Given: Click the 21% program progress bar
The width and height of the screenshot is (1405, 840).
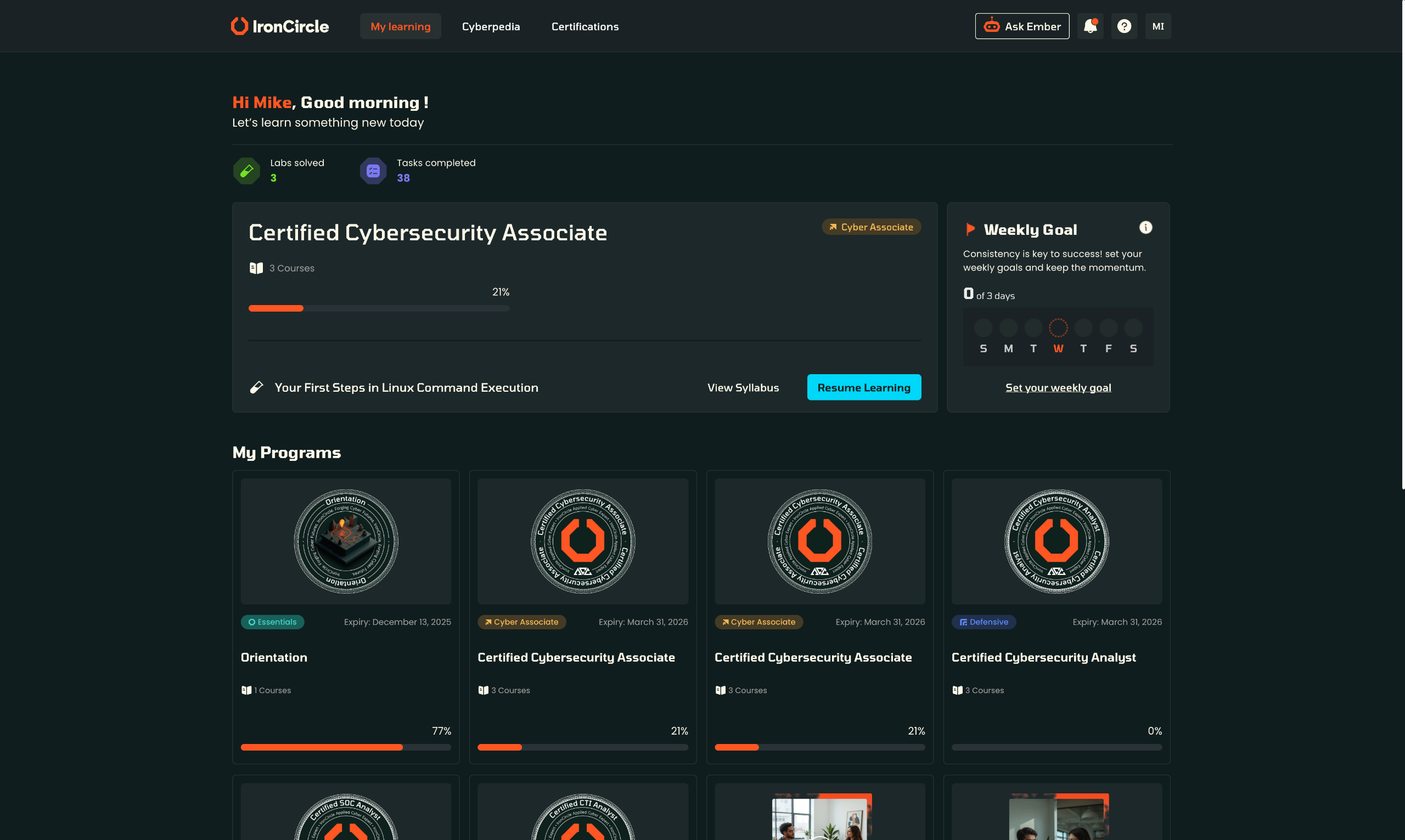Looking at the screenshot, I should coord(379,308).
